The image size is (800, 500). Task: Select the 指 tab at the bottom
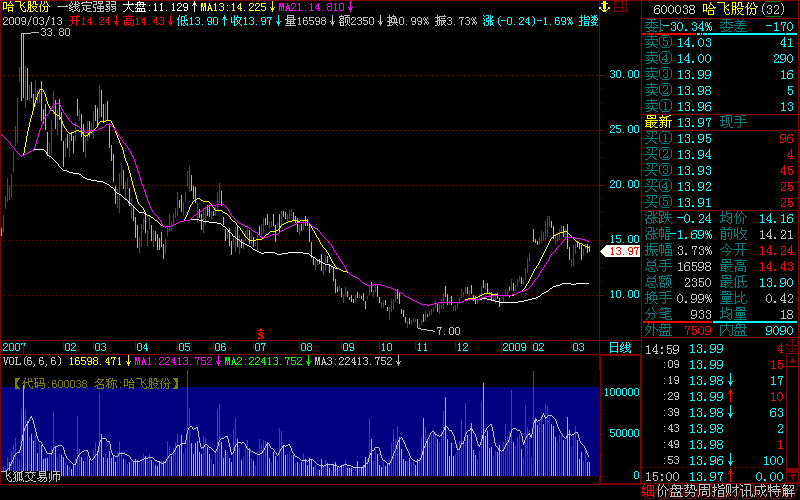pyautogui.click(x=720, y=492)
